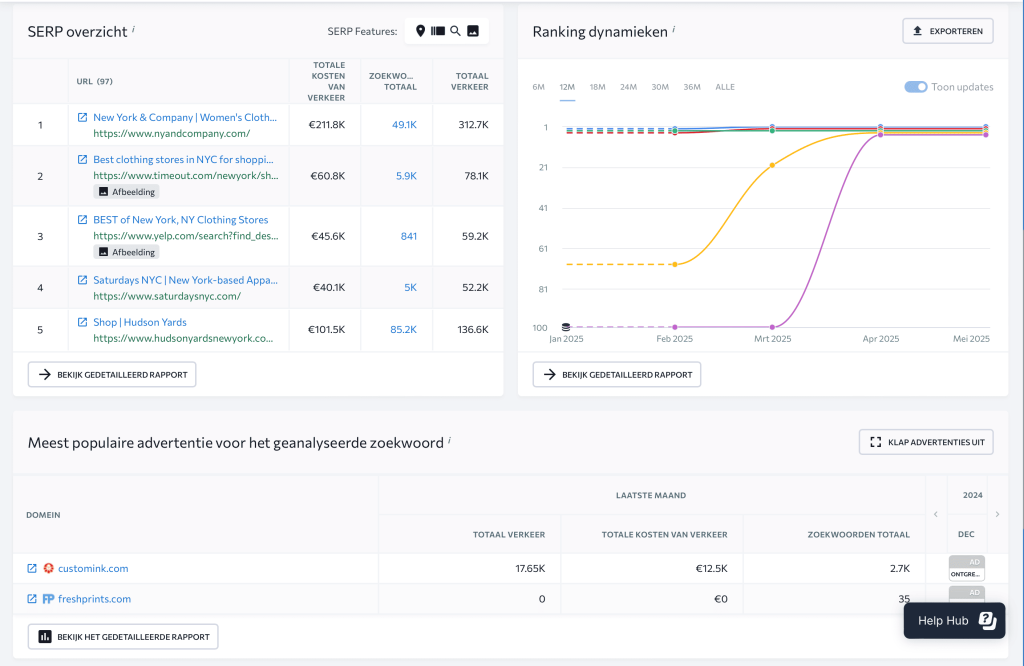Open New York & Company title link

pos(185,118)
